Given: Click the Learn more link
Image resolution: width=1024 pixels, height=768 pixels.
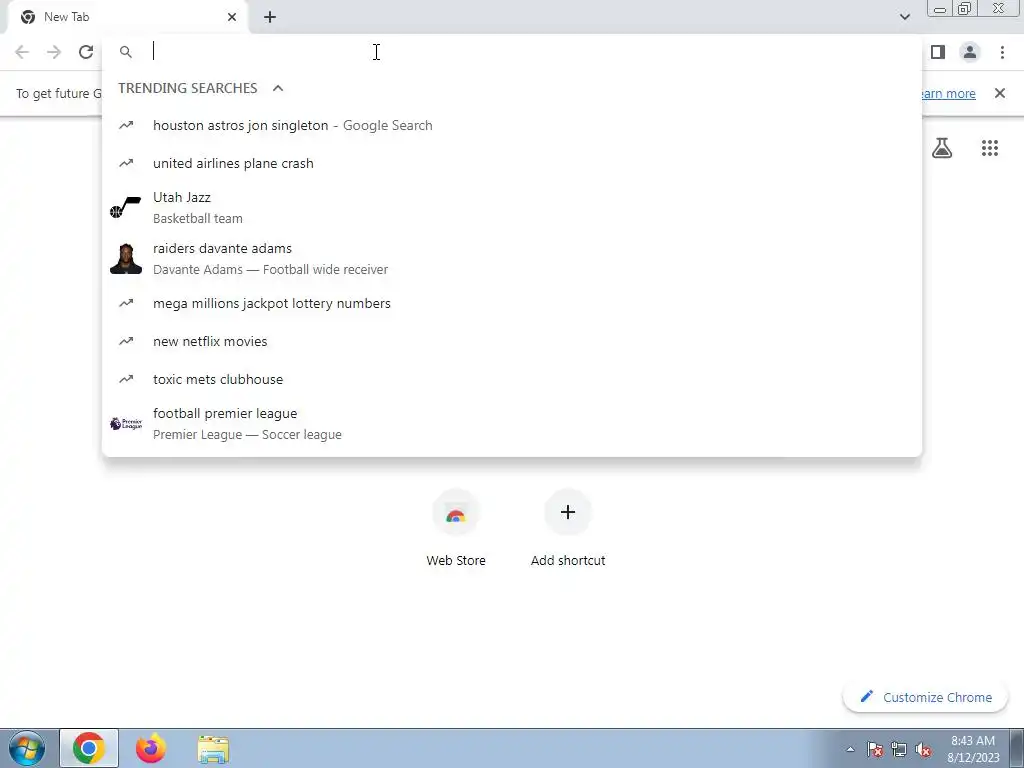Looking at the screenshot, I should pos(948,93).
